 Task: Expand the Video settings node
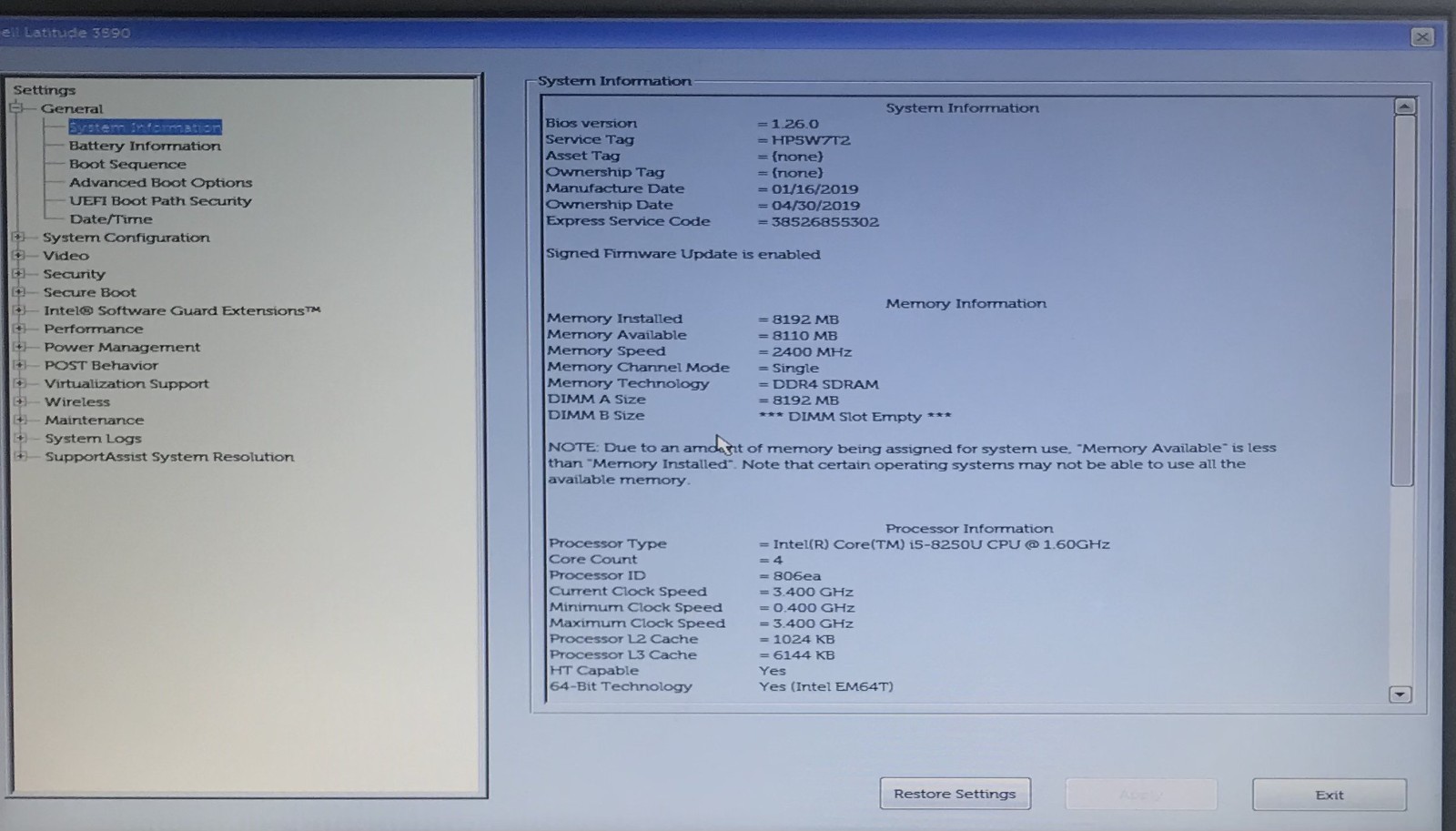18,256
